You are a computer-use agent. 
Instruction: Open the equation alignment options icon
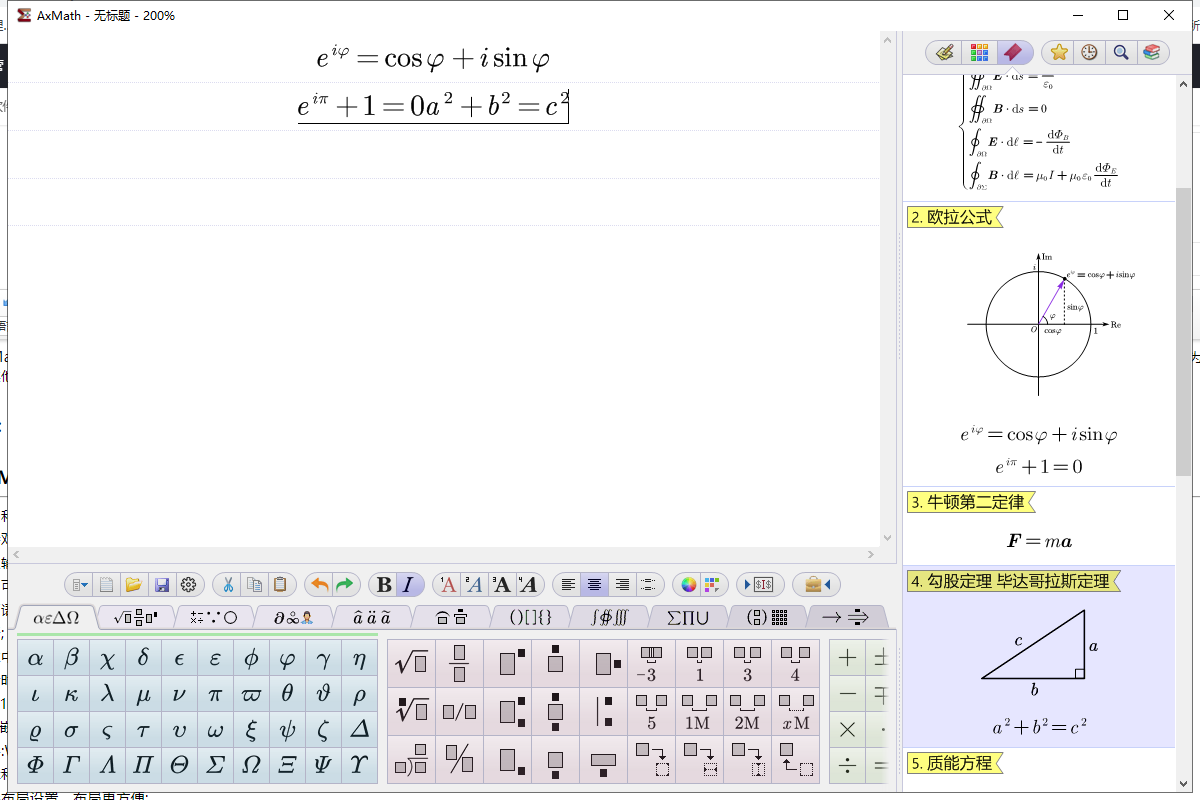[648, 584]
